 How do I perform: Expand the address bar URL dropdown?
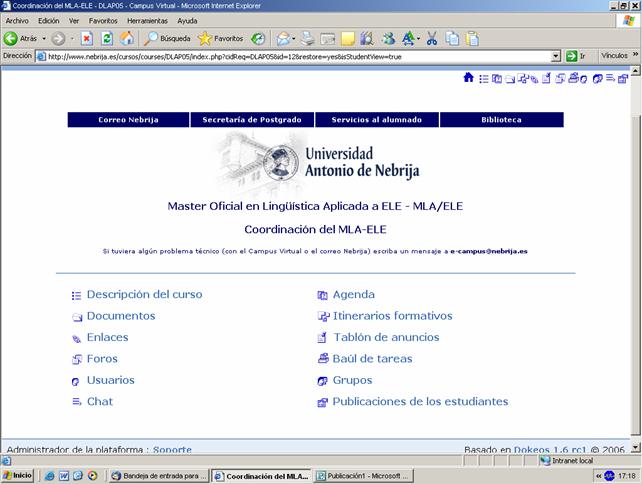(556, 56)
